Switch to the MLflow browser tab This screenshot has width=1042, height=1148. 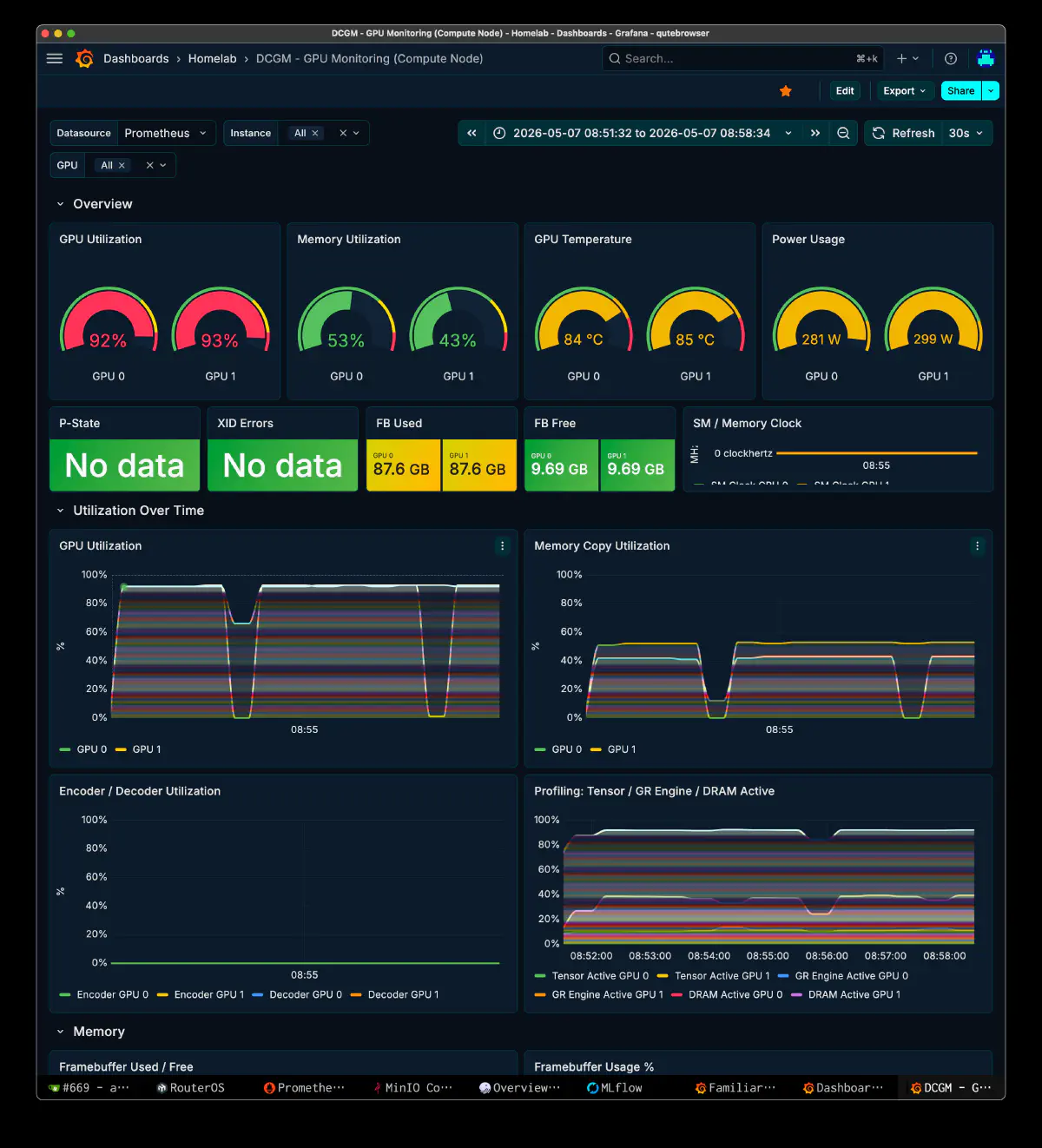click(615, 1087)
